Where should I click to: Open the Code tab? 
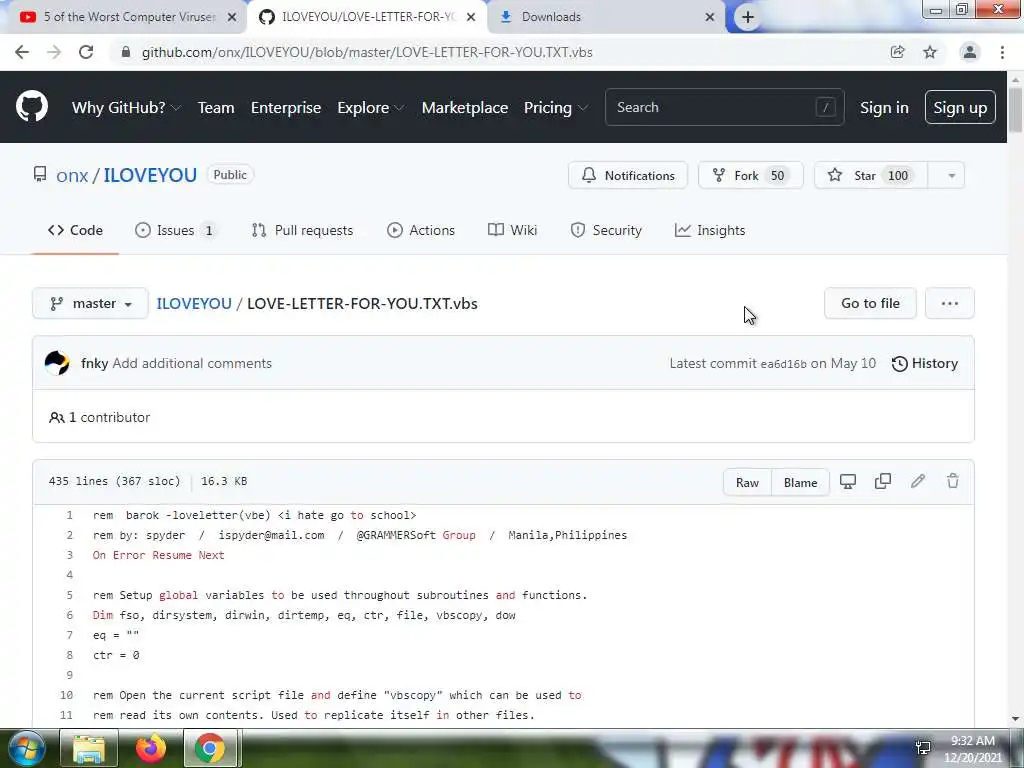(x=75, y=231)
